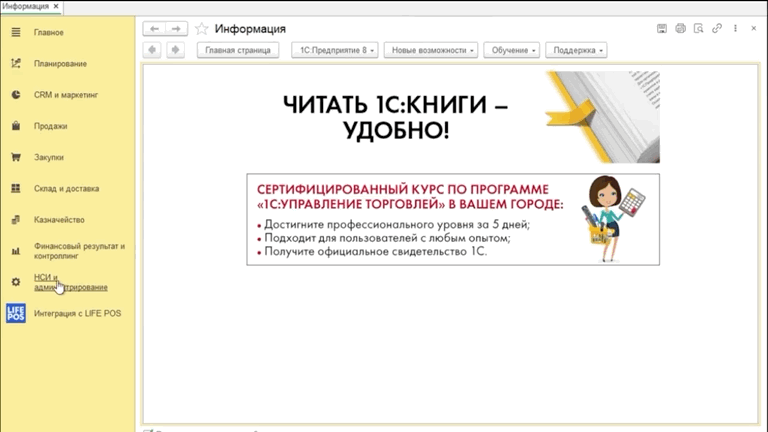
Task: Go back with left arrow button
Action: pyautogui.click(x=154, y=29)
